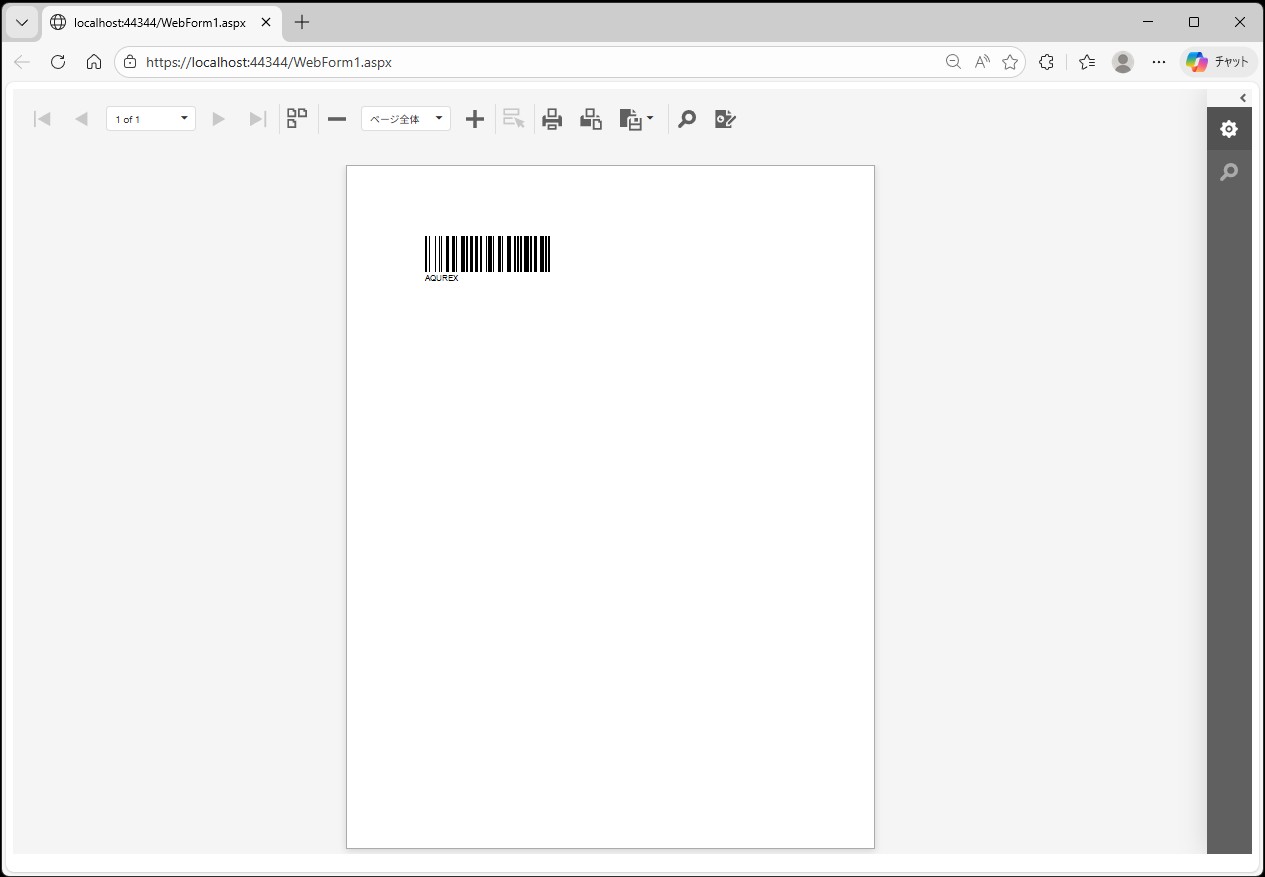The image size is (1265, 877).
Task: Jump to the last page
Action: (x=257, y=119)
